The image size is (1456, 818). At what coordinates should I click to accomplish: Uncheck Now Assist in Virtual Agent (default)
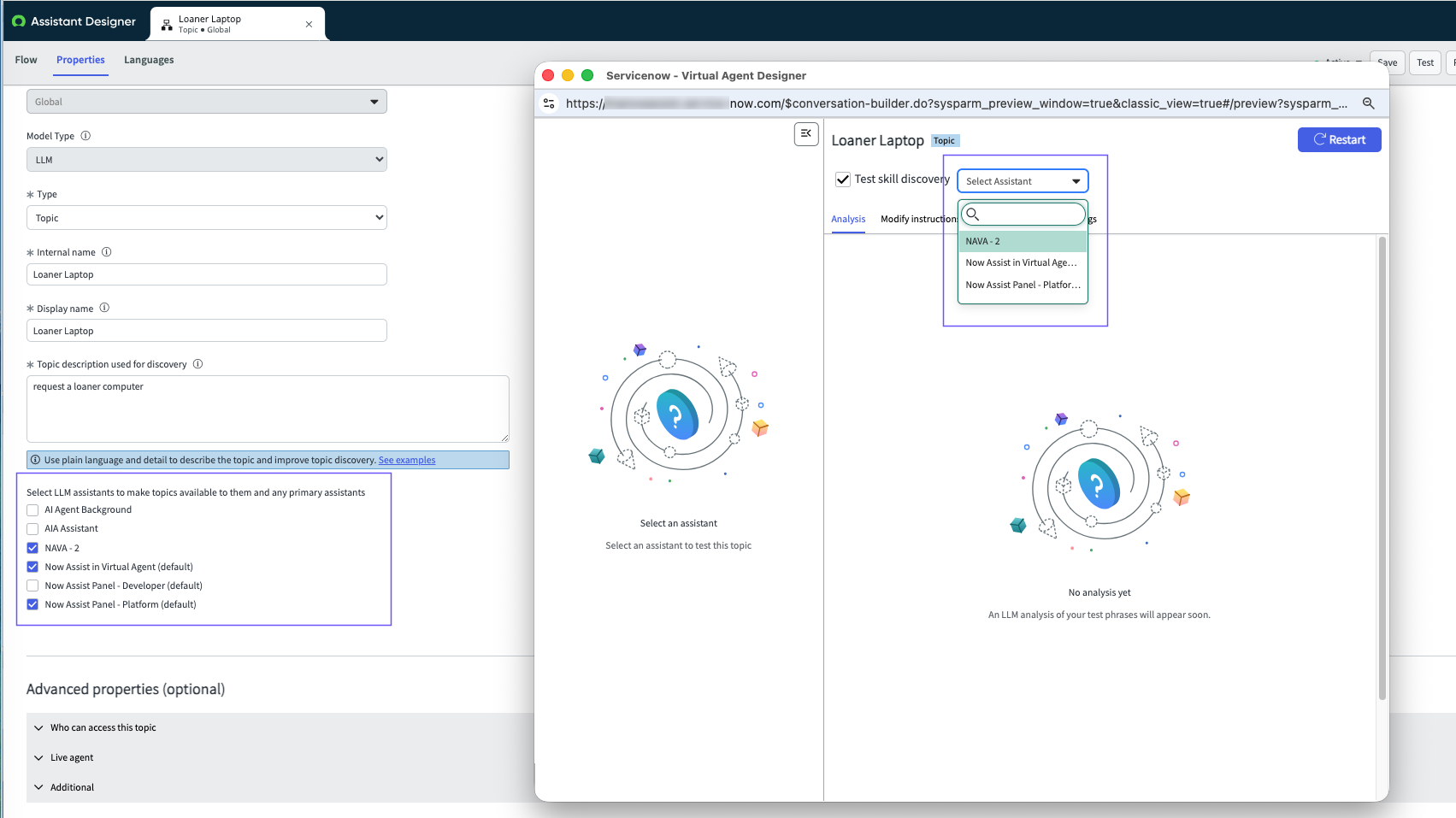32,567
